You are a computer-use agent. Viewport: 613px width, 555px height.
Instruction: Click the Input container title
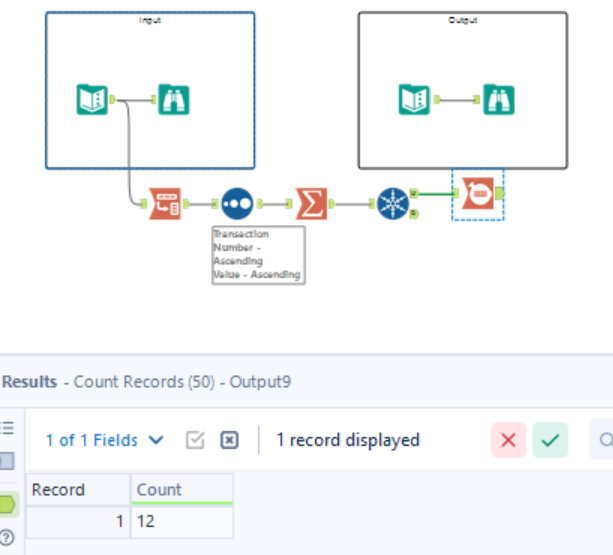pos(150,20)
